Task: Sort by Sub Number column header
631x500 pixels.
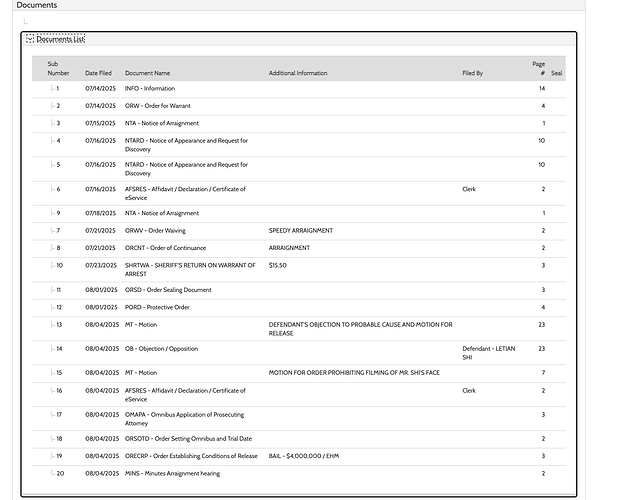Action: [x=58, y=68]
